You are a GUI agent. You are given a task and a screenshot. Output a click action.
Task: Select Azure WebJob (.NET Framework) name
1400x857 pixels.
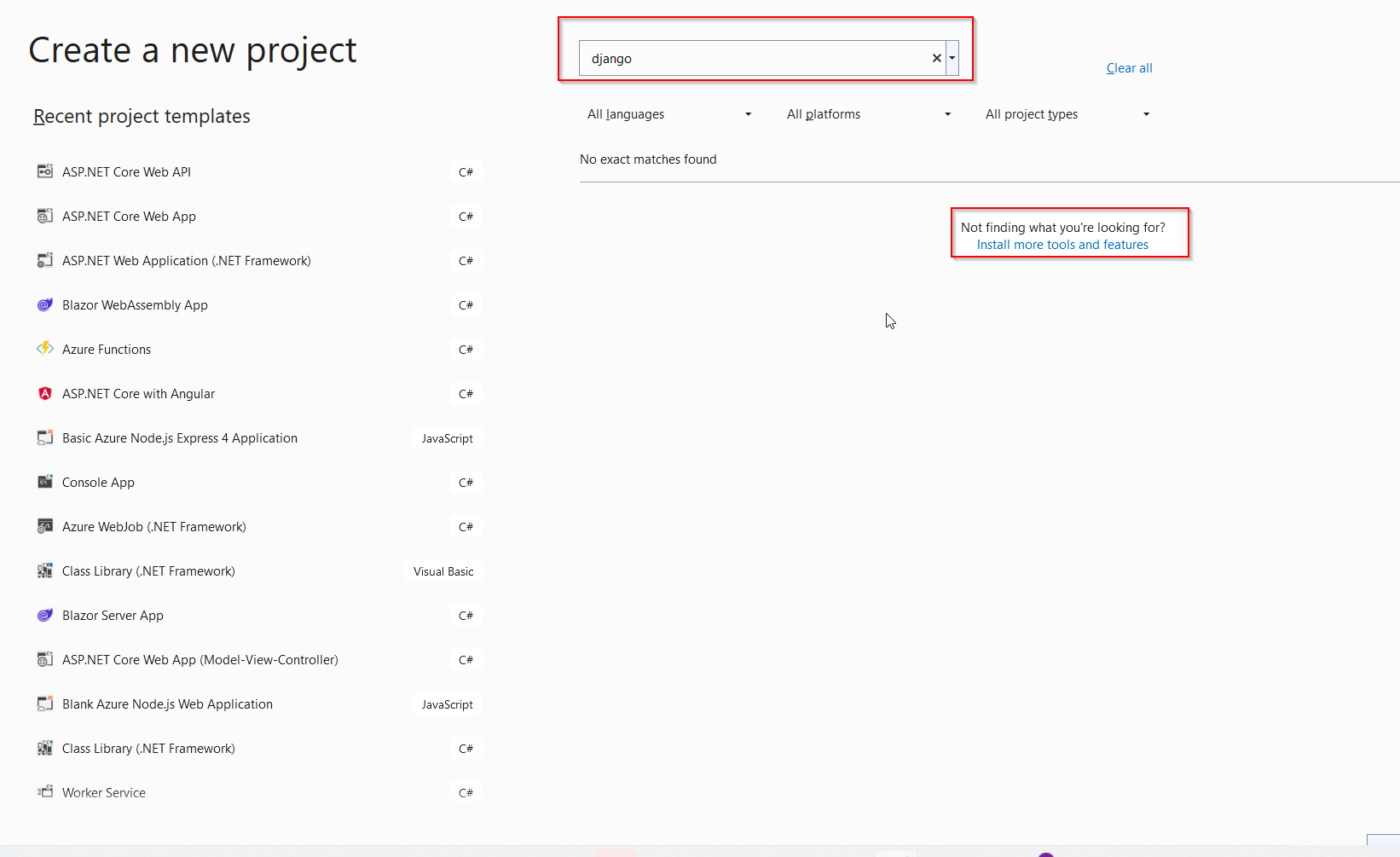[x=154, y=526]
